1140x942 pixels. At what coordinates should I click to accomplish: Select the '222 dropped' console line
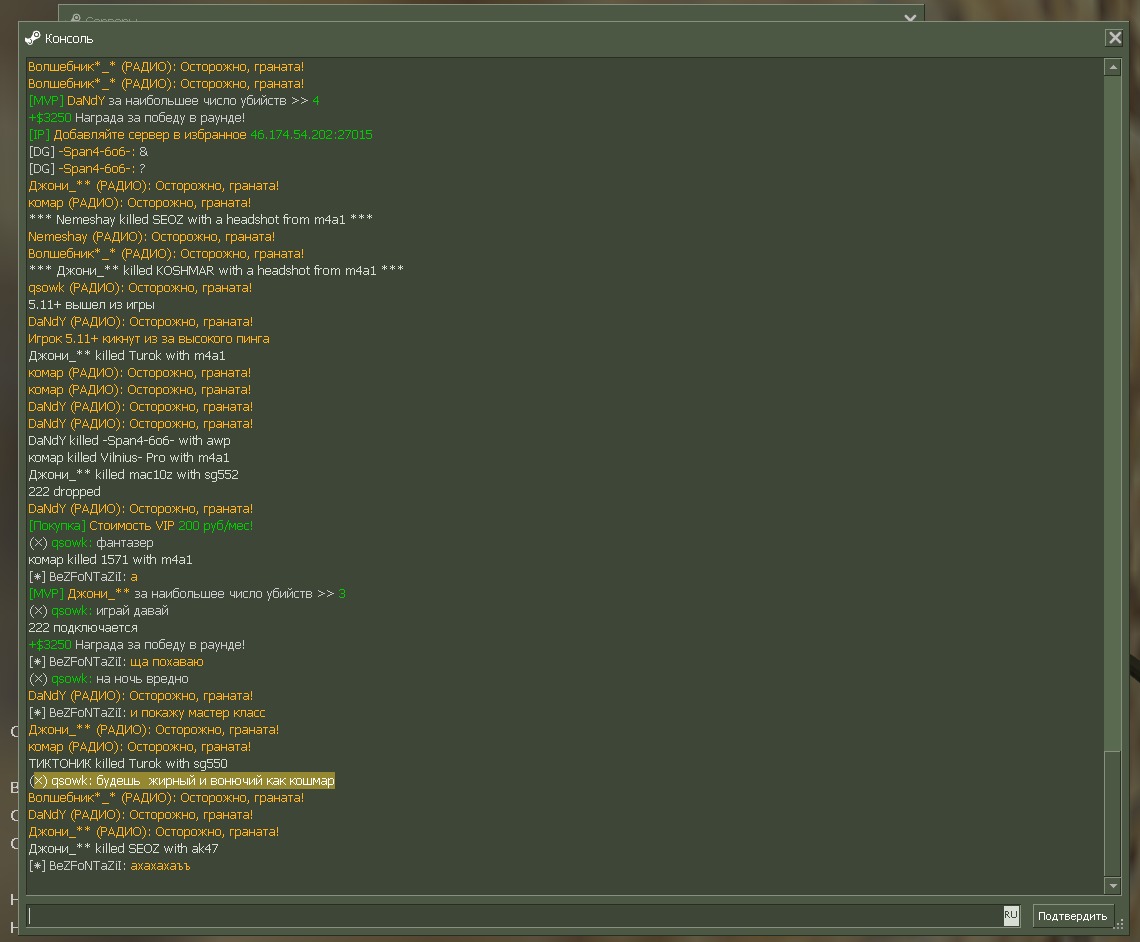pyautogui.click(x=64, y=492)
